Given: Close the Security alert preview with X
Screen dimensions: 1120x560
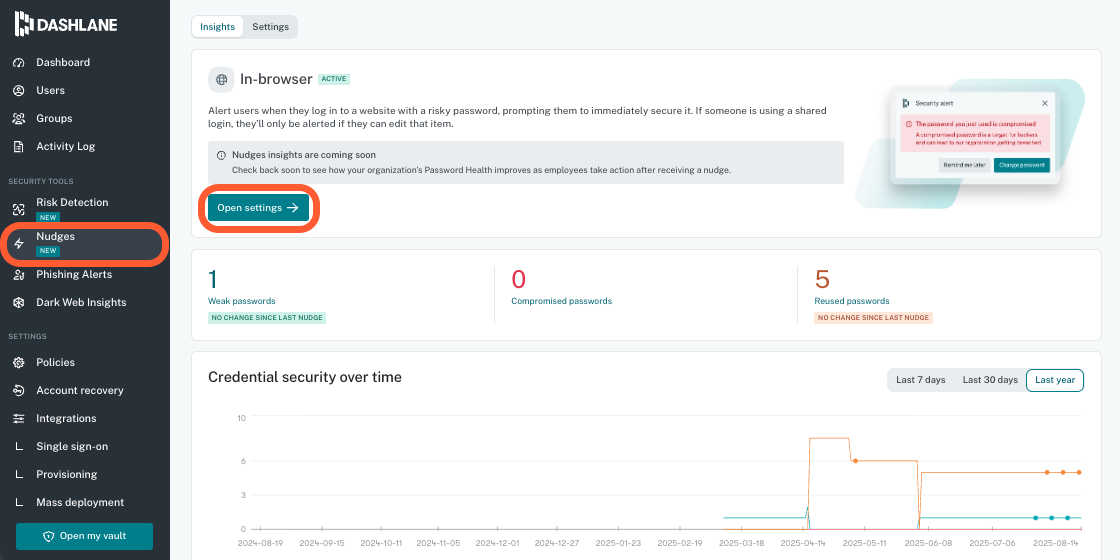Looking at the screenshot, I should 1045,104.
